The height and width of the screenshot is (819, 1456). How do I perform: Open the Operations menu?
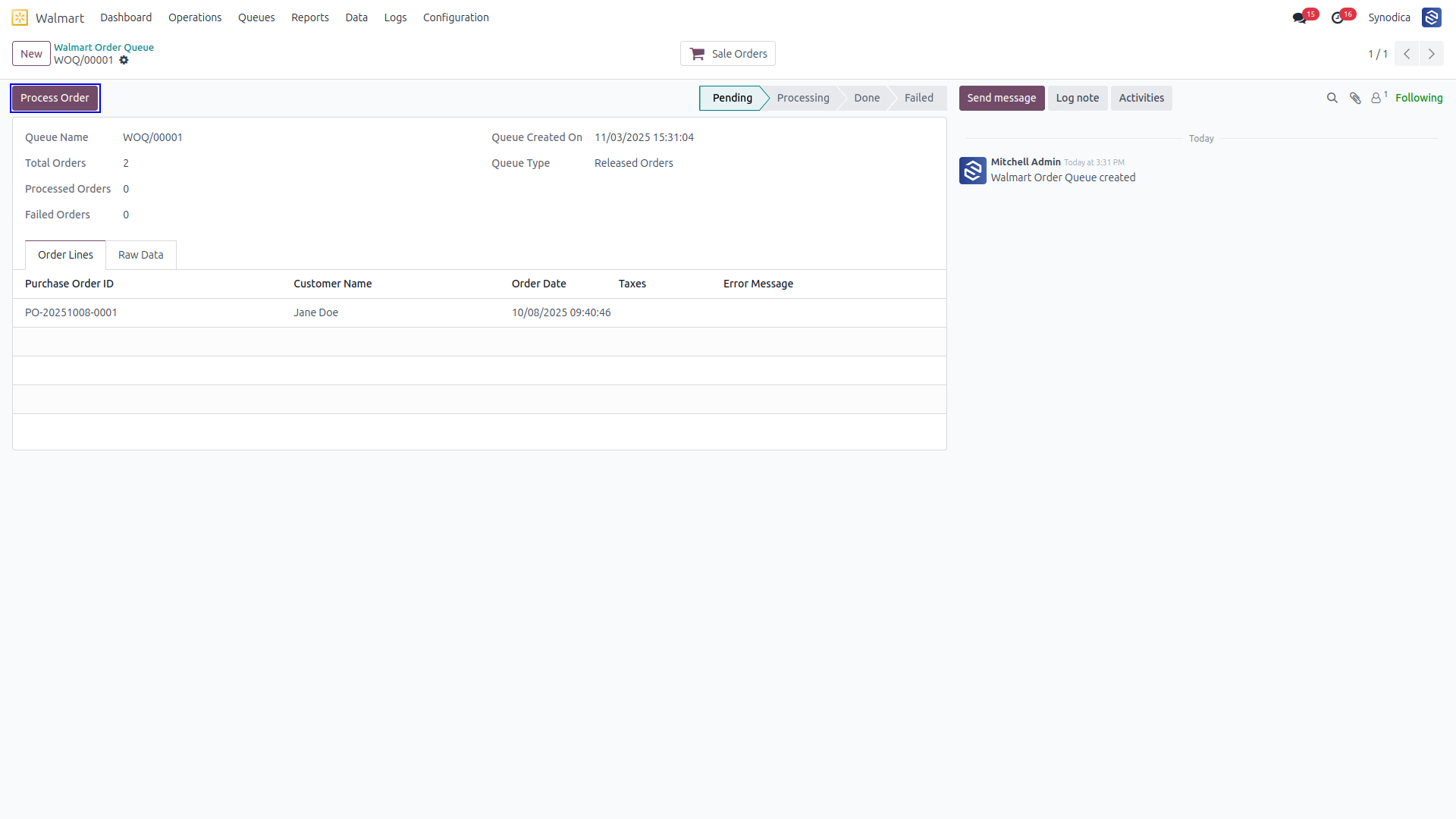click(x=195, y=17)
